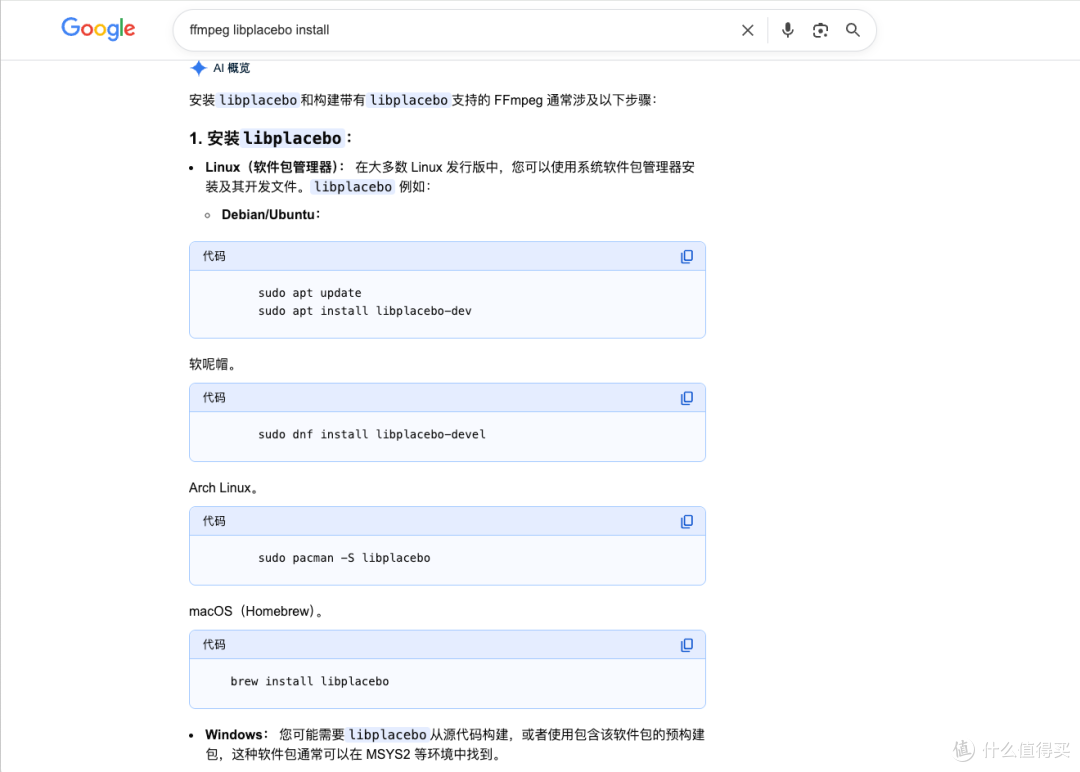Click the 'macOS（Homebrew）。' label
The width and height of the screenshot is (1080, 772).
(256, 612)
